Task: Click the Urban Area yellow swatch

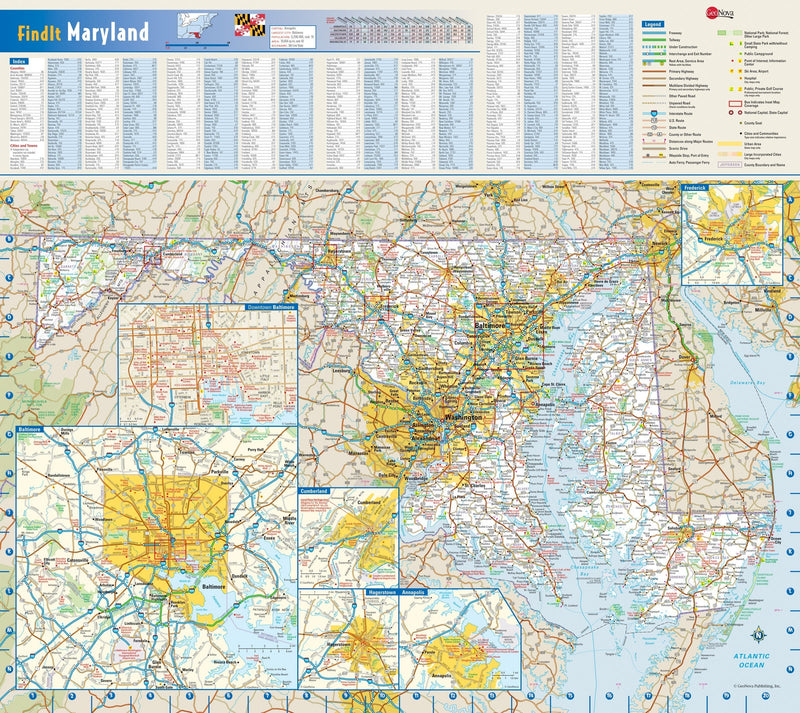Action: coord(730,144)
